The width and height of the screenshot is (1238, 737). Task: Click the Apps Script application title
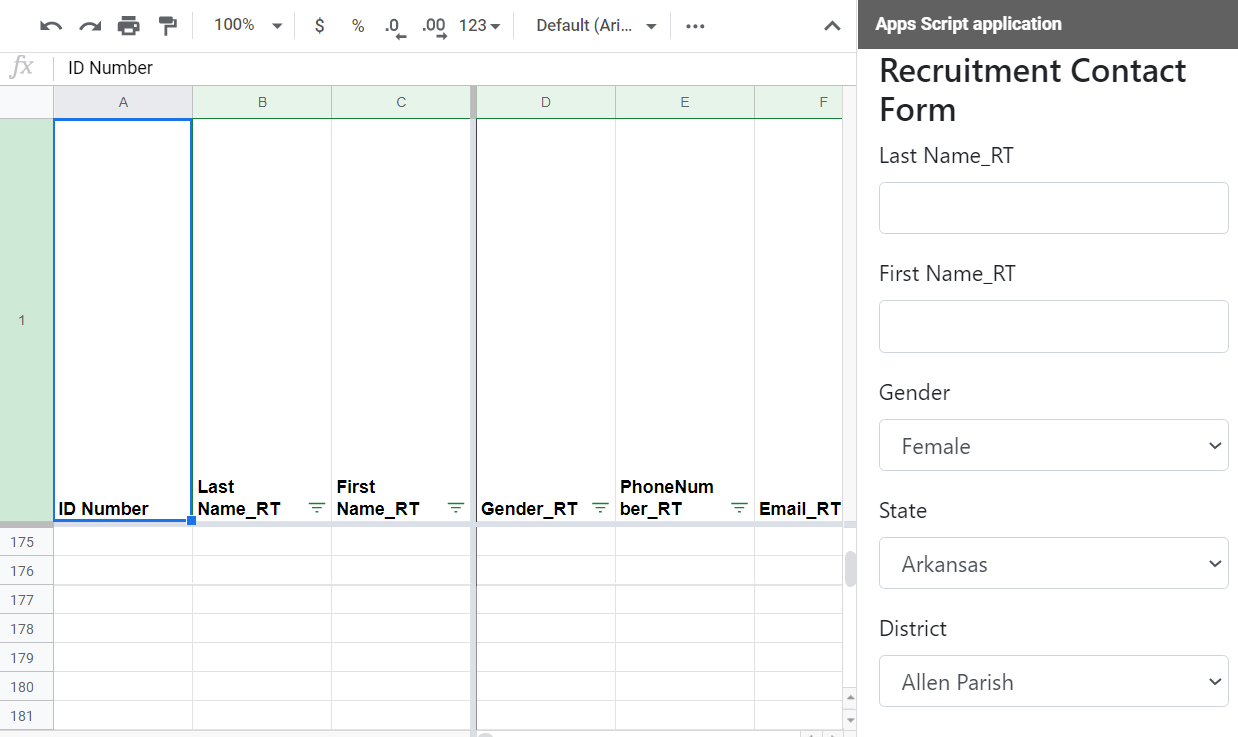pos(968,24)
